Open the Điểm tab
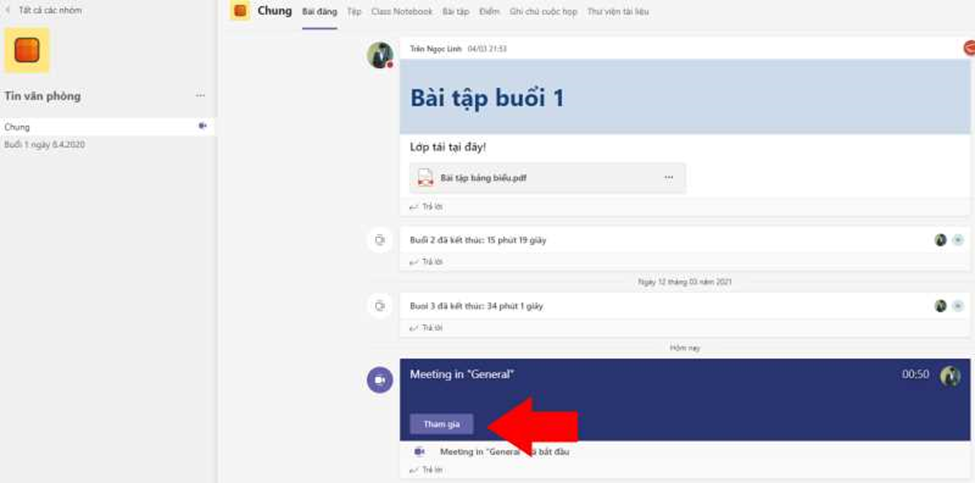Viewport: 975px width, 483px height. point(489,12)
